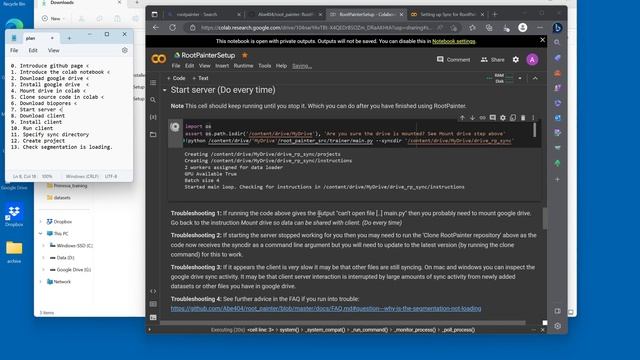Open Dropbox desktop icon

tap(14, 214)
